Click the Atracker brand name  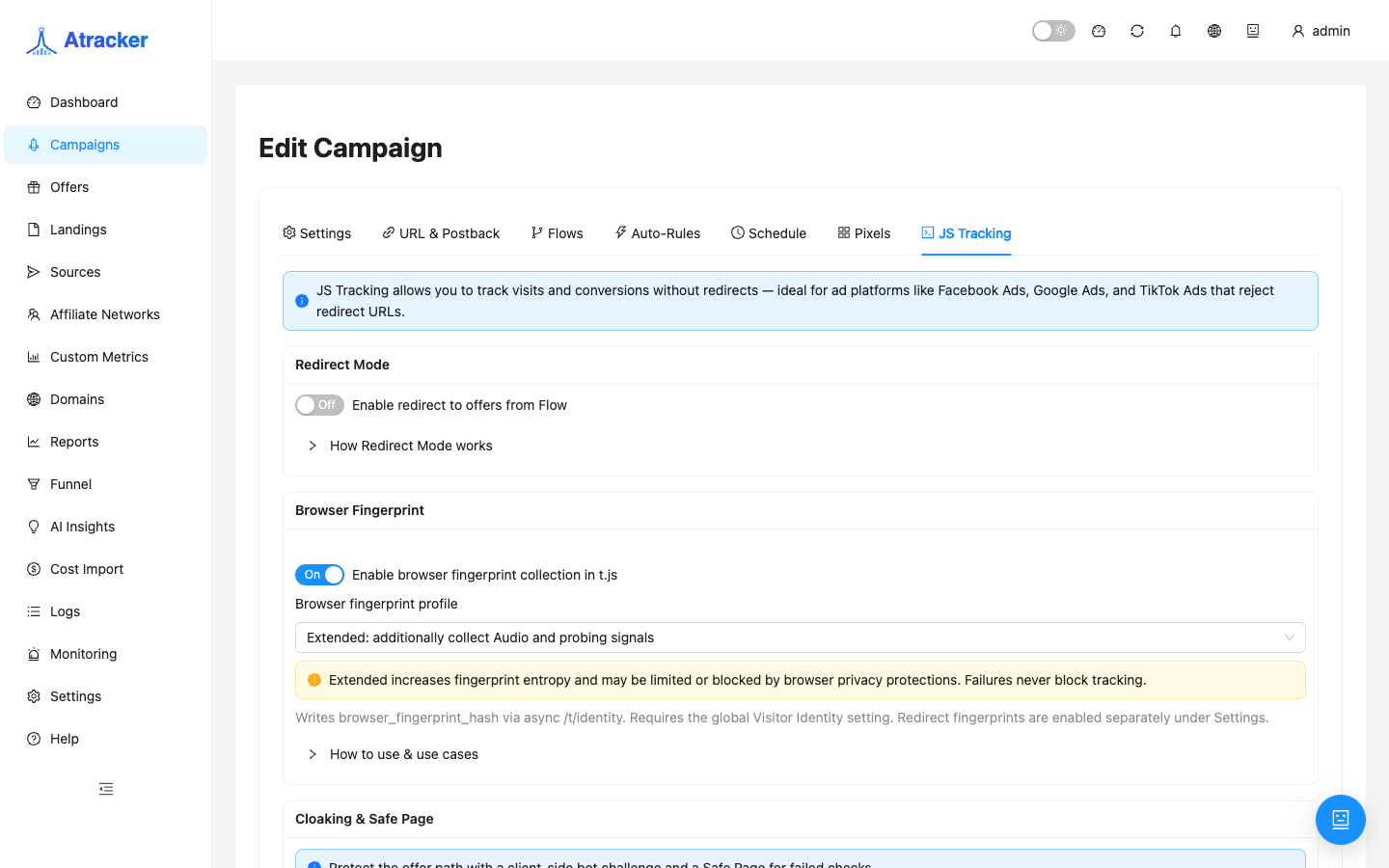click(x=106, y=41)
